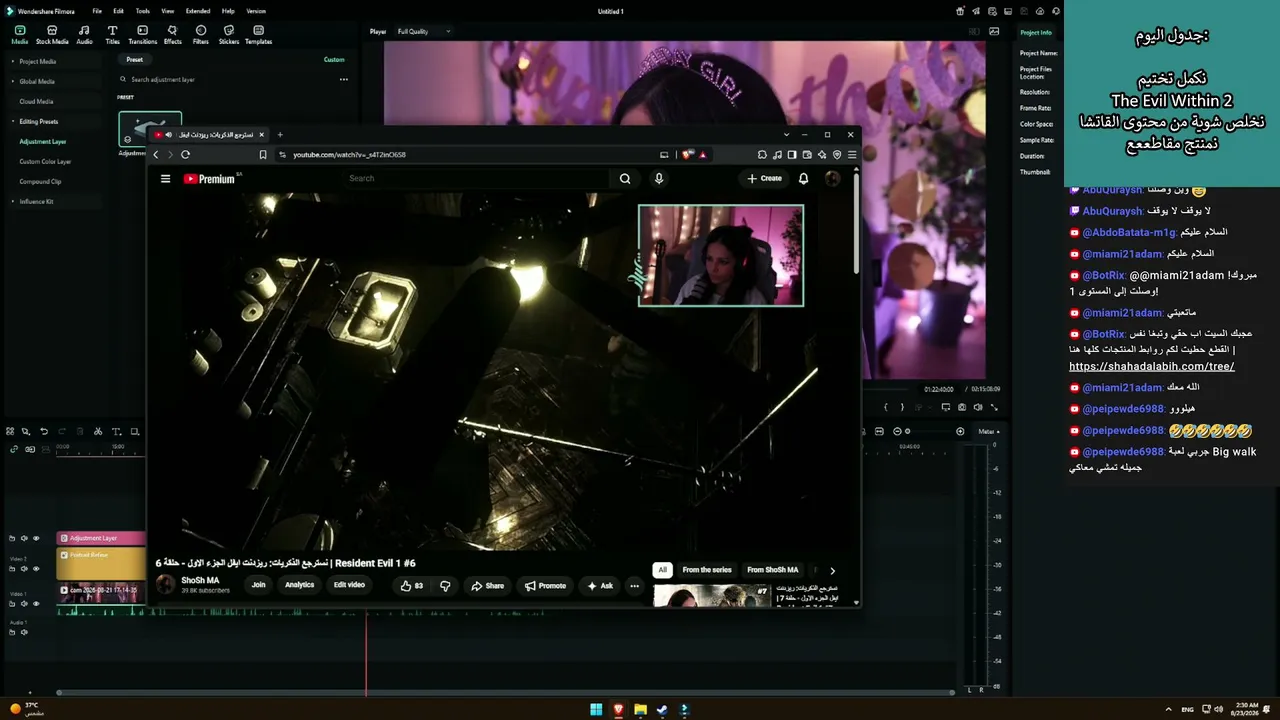Click the Analytics button under video
This screenshot has height=720, width=1280.
click(x=299, y=585)
